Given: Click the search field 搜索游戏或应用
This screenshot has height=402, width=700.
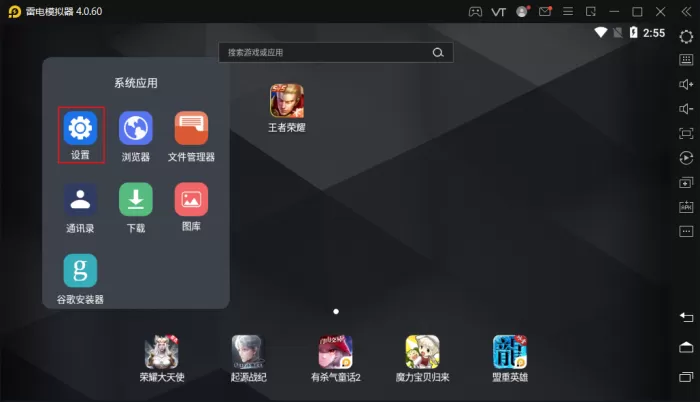Looking at the screenshot, I should pos(336,52).
